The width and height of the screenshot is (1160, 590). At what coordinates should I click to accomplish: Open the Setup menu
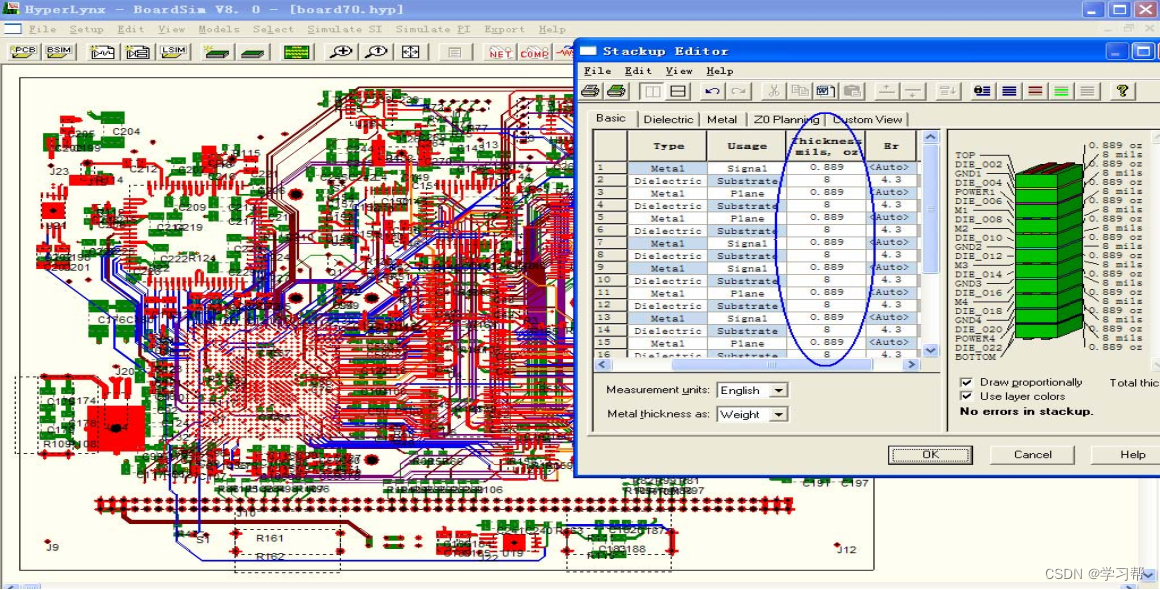tap(87, 30)
